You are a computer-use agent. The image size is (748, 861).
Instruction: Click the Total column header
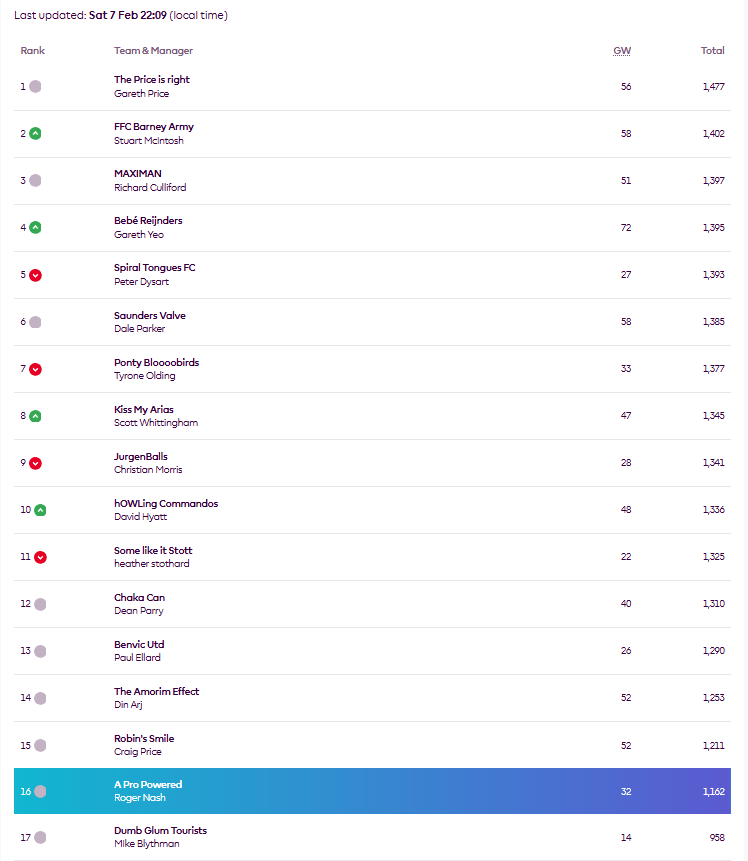tap(712, 51)
